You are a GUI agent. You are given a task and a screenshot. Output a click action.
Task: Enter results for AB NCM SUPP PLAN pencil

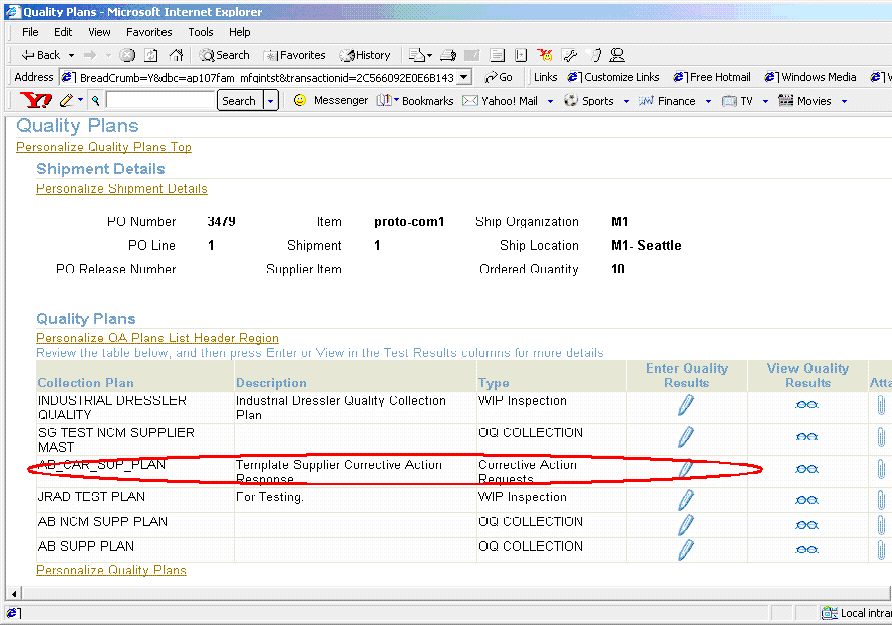click(686, 524)
